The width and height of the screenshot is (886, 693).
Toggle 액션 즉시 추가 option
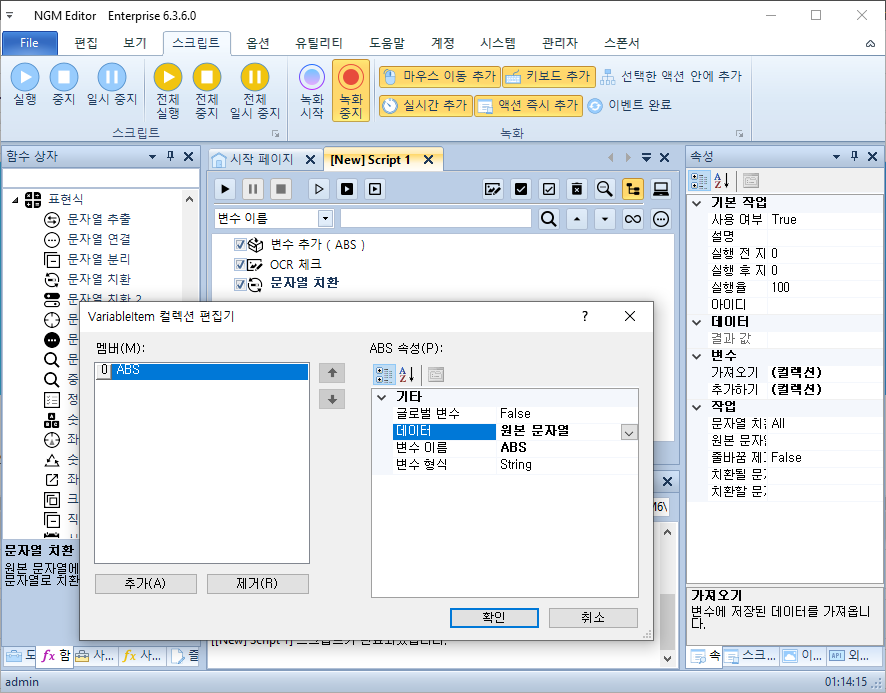(x=528, y=106)
